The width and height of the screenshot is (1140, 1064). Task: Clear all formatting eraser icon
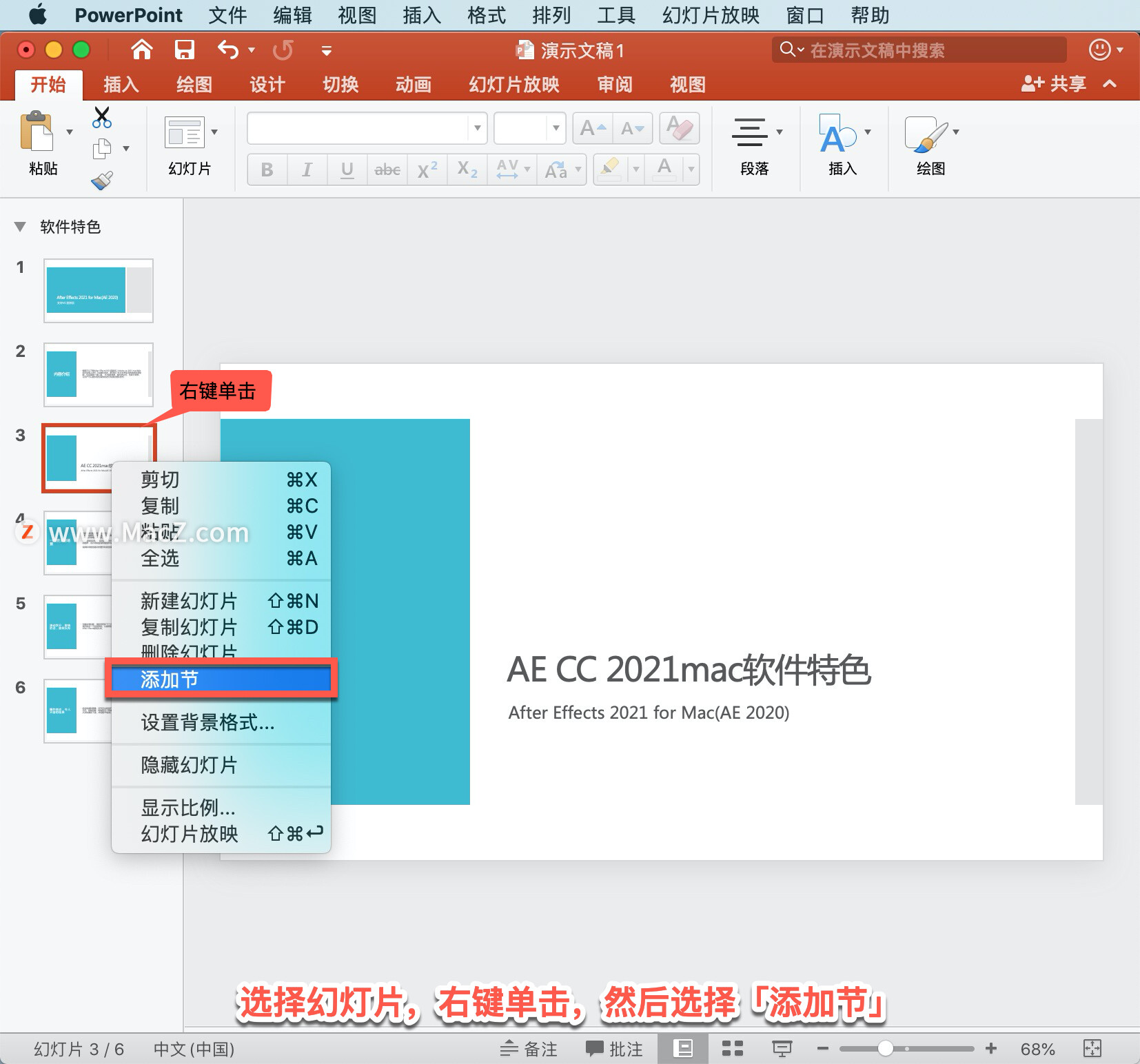(x=680, y=128)
